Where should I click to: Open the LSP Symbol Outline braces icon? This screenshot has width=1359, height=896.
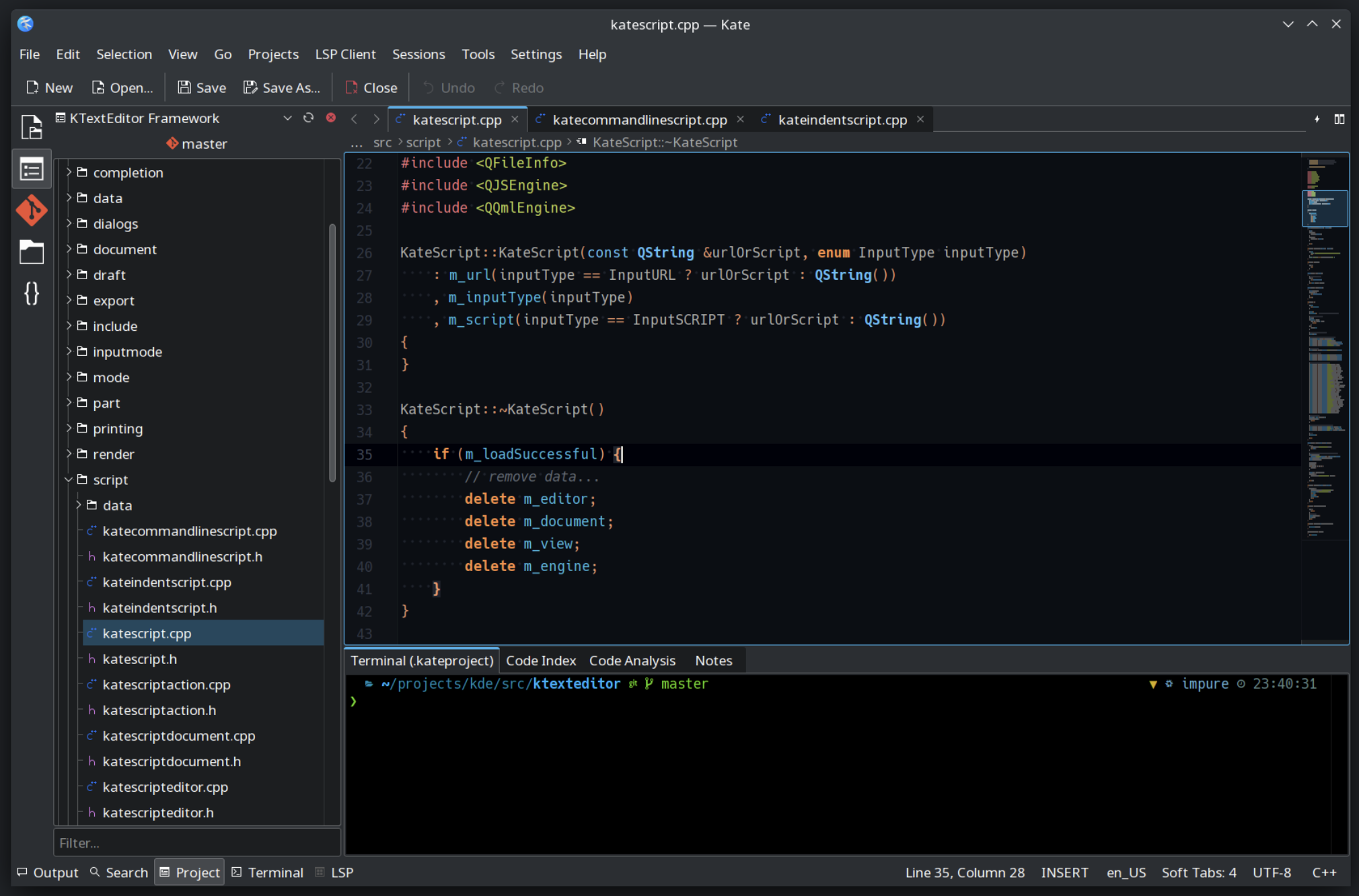pyautogui.click(x=32, y=293)
